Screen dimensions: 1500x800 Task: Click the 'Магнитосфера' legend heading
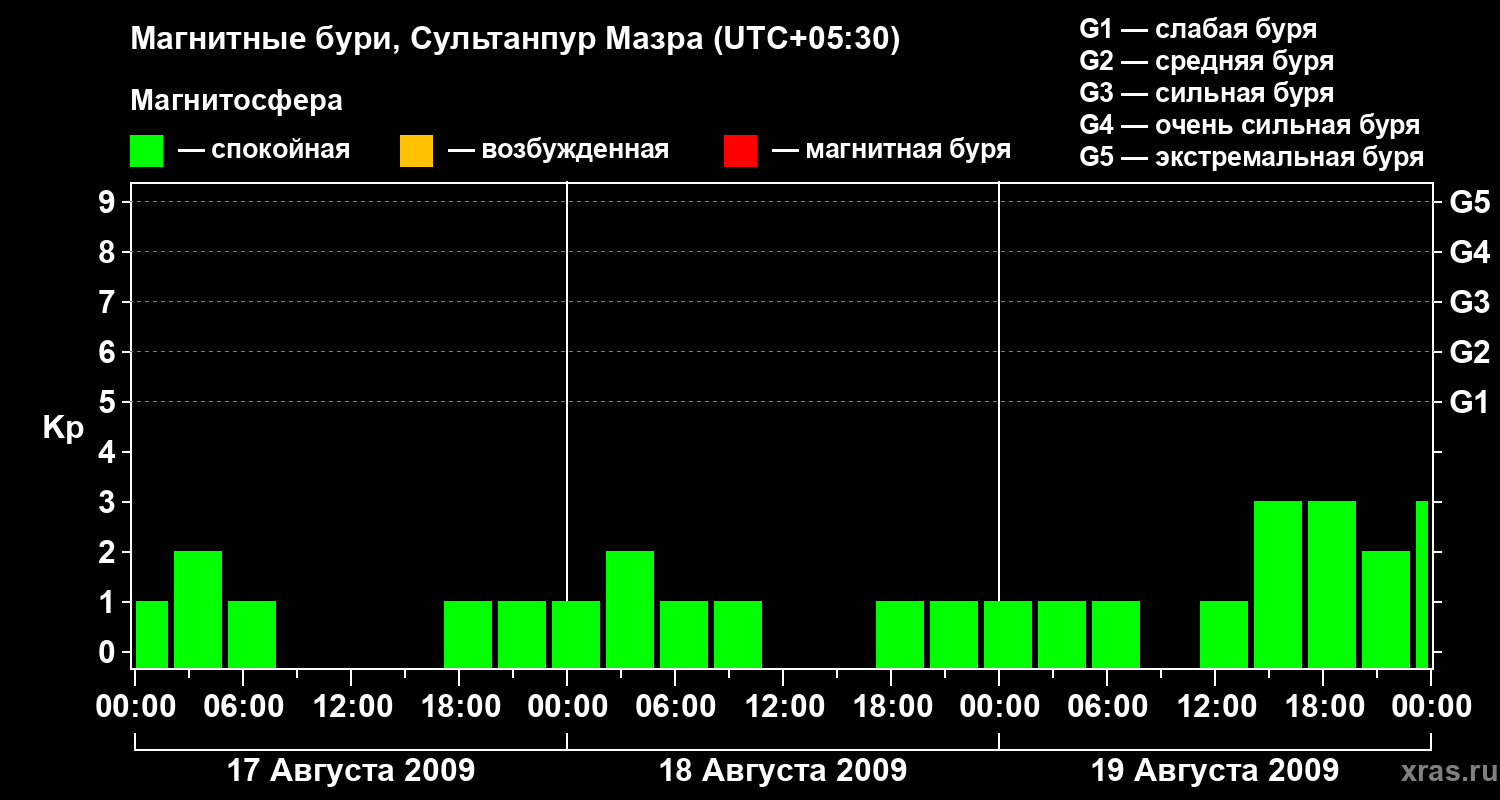(x=236, y=101)
